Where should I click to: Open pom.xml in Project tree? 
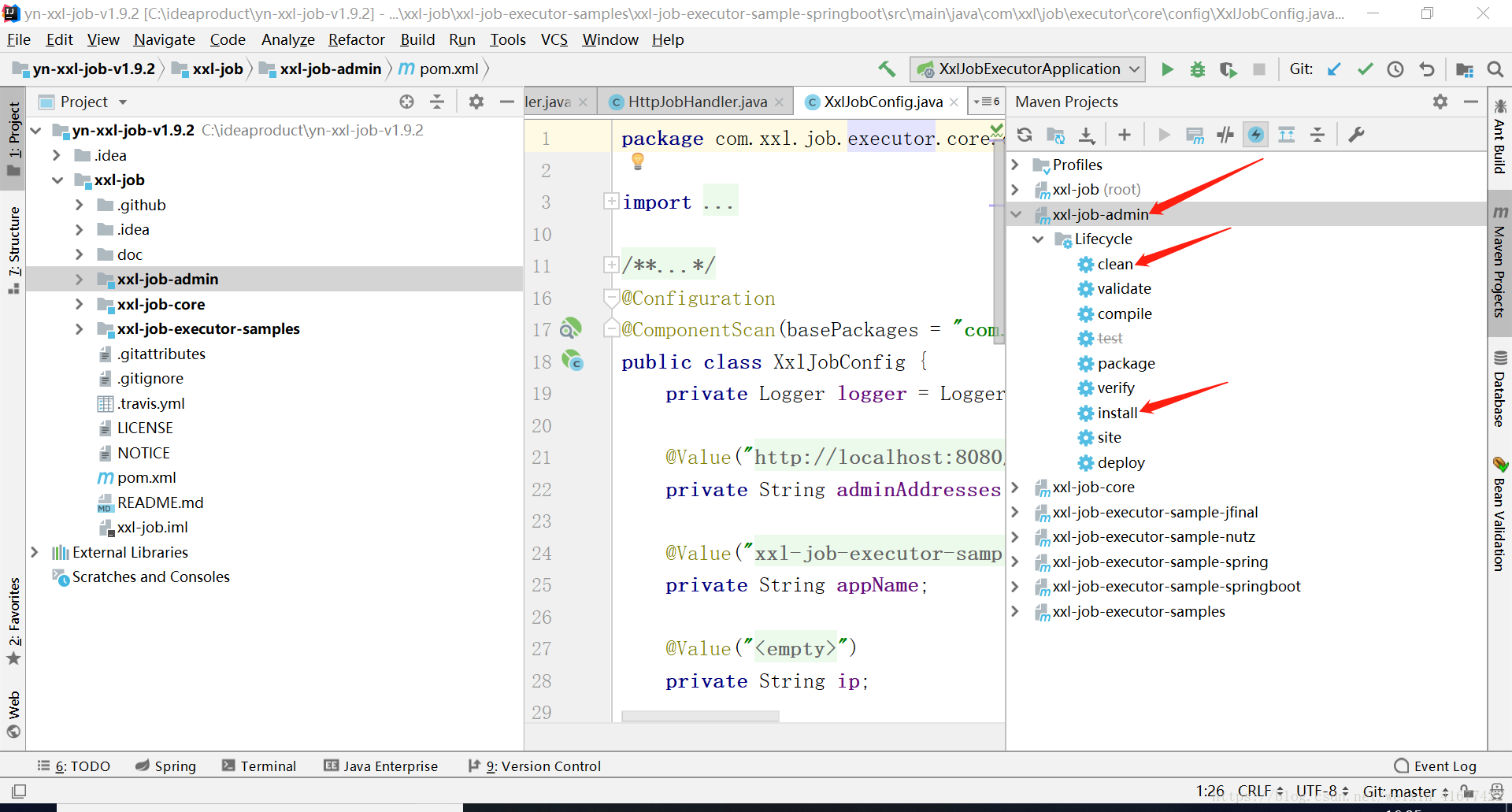(146, 478)
